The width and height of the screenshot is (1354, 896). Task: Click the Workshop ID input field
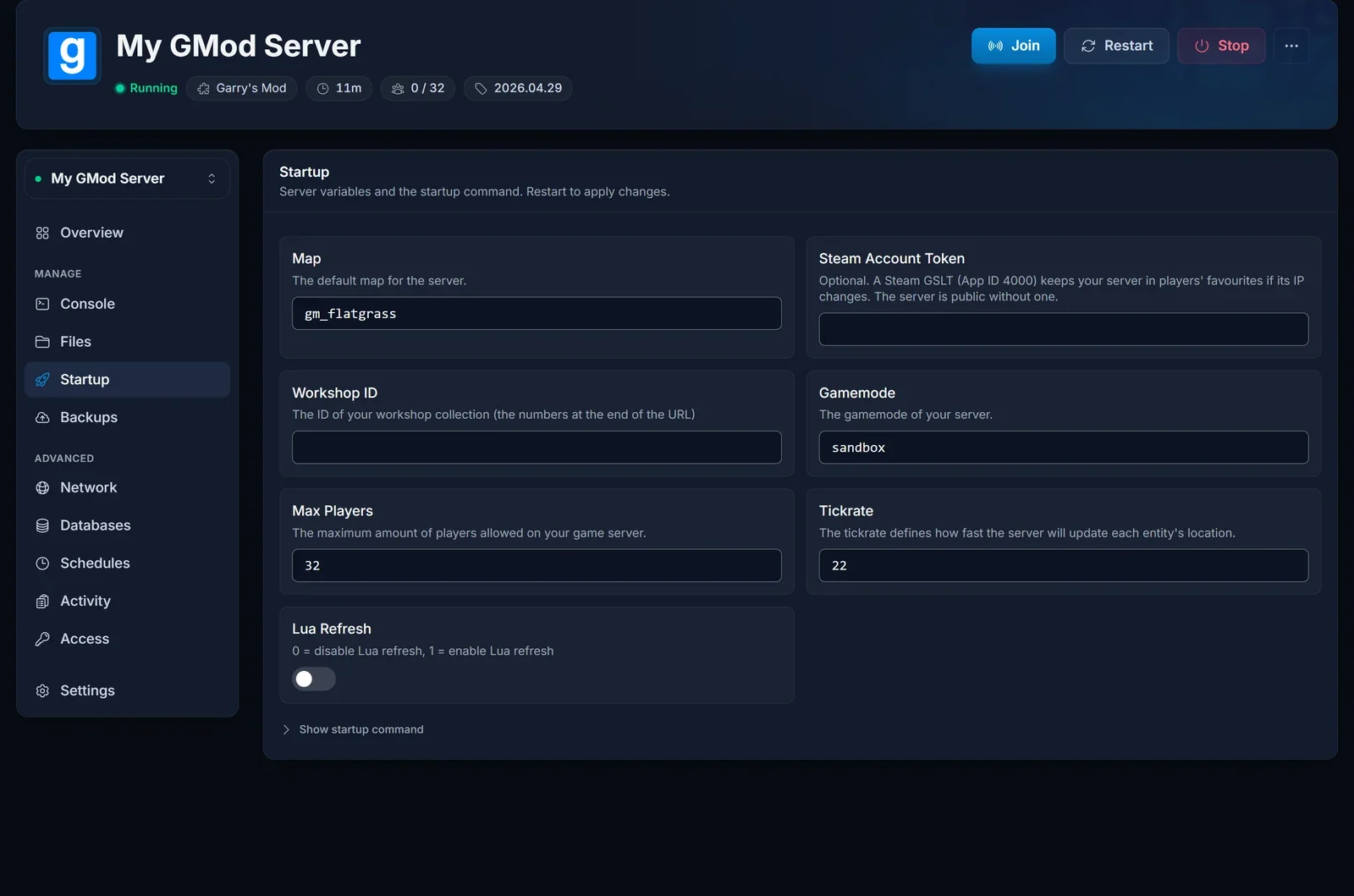pos(537,448)
